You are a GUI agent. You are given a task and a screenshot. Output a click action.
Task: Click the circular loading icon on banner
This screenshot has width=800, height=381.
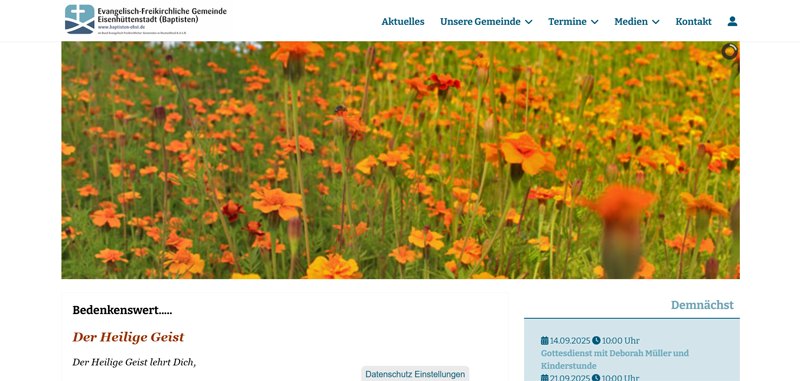(x=730, y=52)
